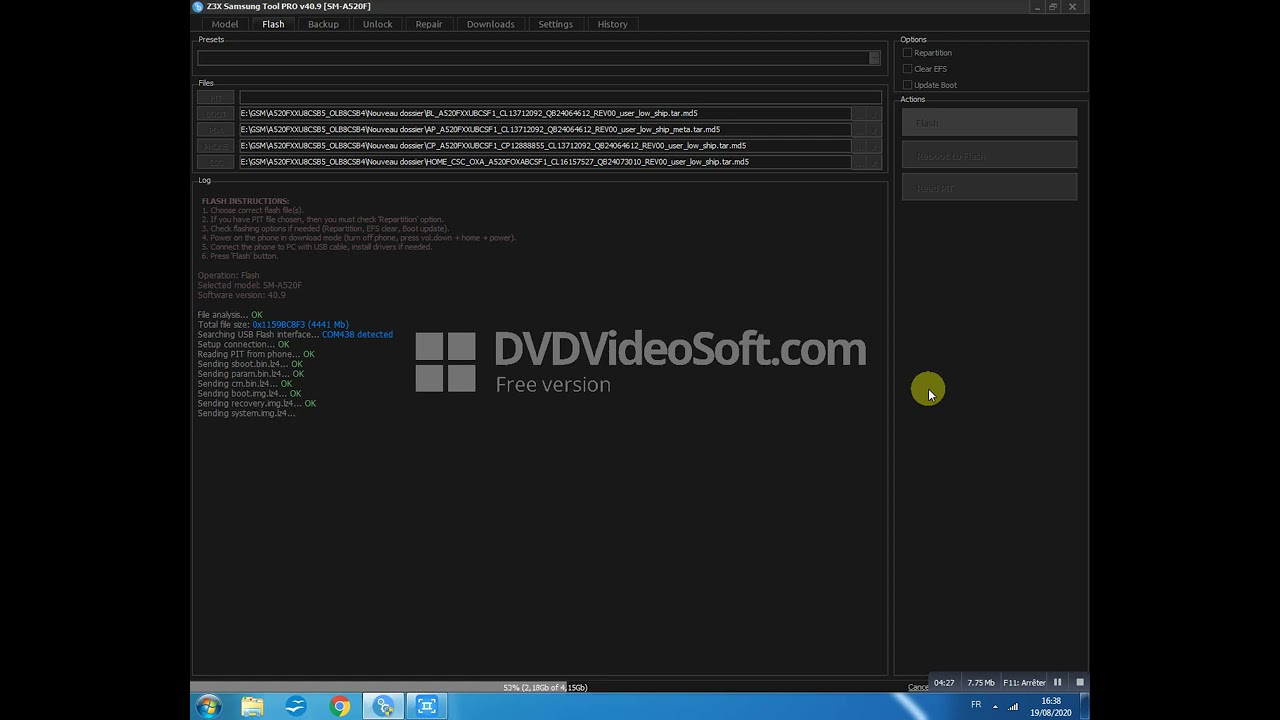The image size is (1280, 720).
Task: Click the PIT file selector button
Action: click(216, 98)
